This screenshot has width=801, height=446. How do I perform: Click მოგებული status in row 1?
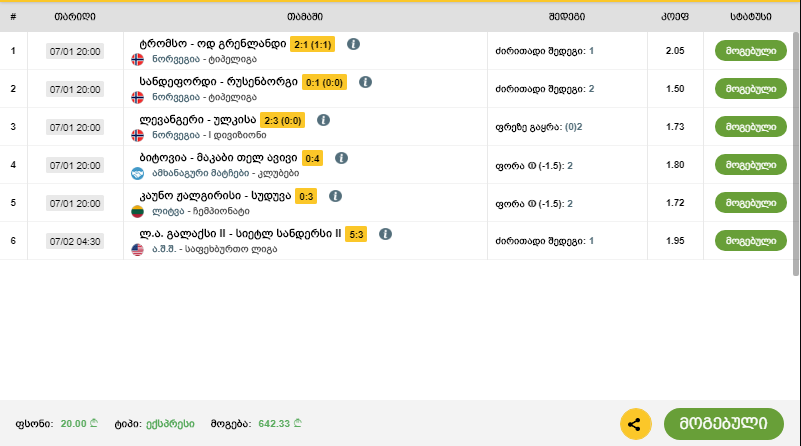750,51
